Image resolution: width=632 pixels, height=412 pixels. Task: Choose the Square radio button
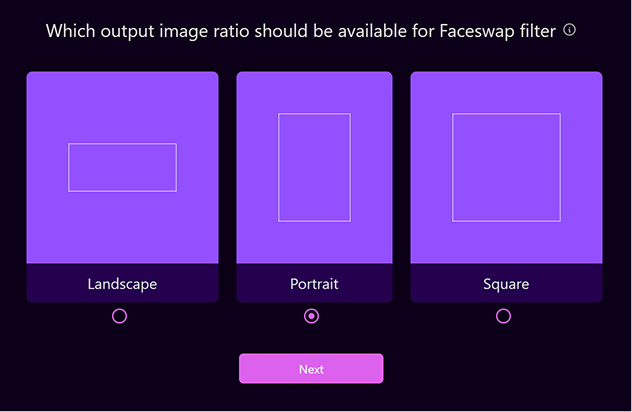(504, 316)
